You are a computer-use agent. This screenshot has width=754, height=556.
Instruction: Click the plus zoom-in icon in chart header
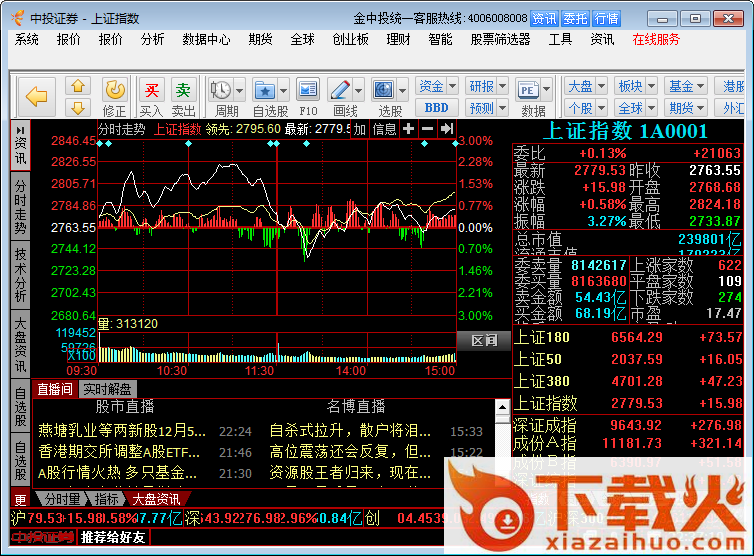pos(408,128)
